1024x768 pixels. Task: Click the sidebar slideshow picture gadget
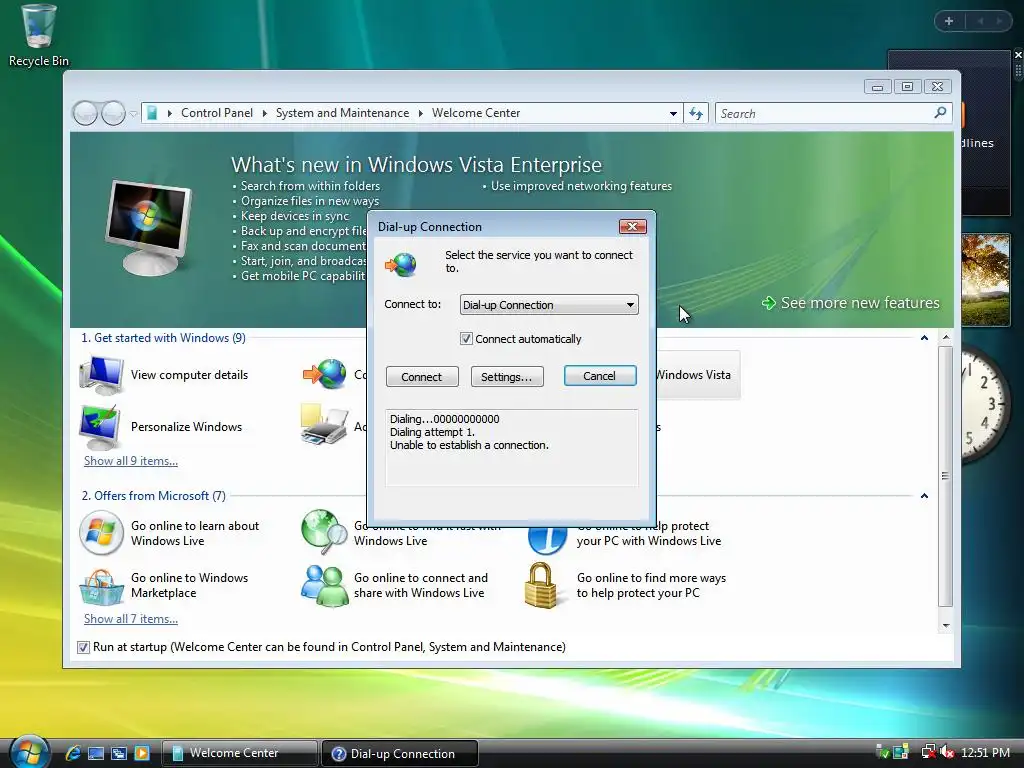[x=985, y=280]
